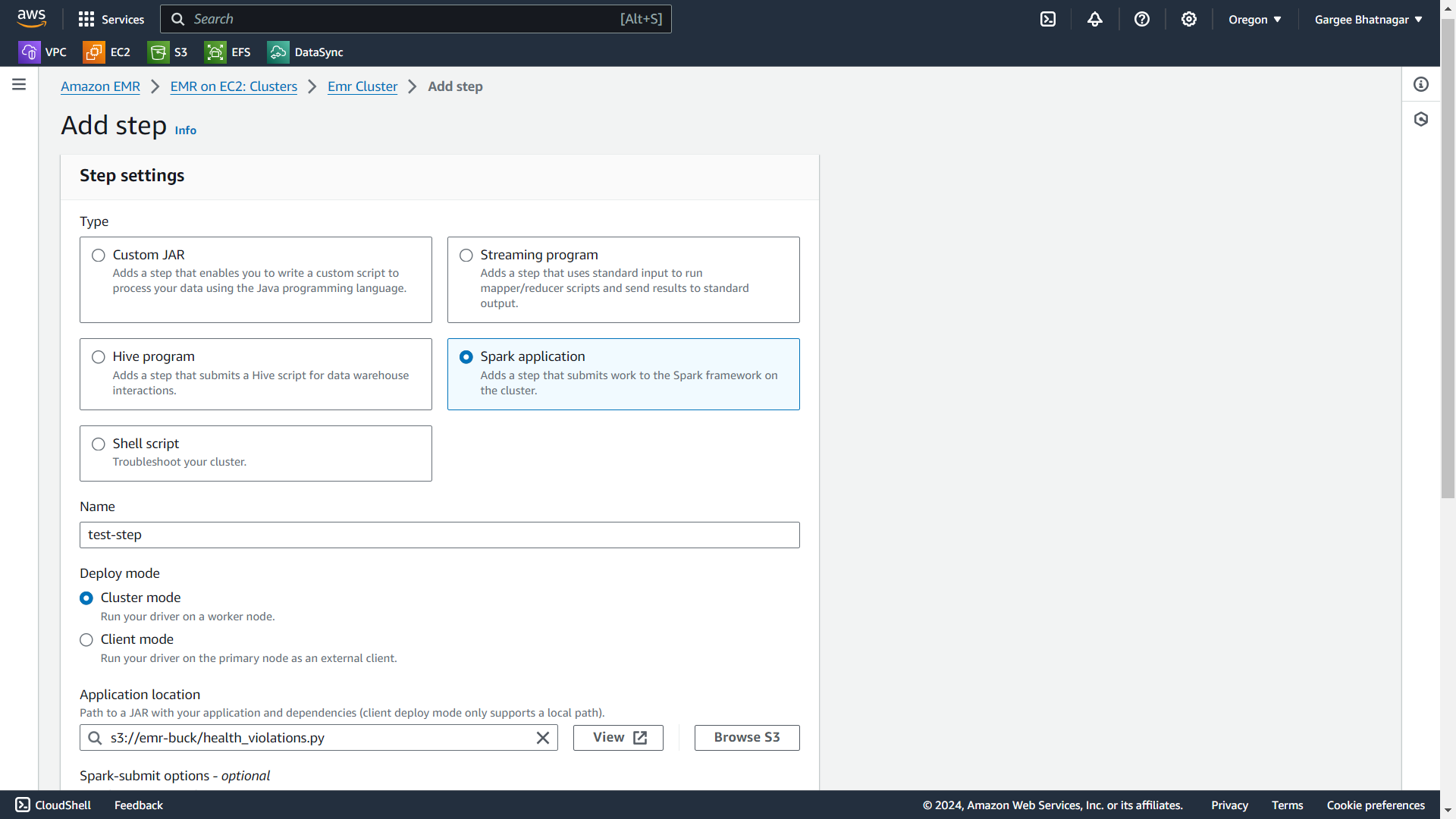Screen dimensions: 1456x819
Task: Select the Shell script step type
Action: (99, 444)
